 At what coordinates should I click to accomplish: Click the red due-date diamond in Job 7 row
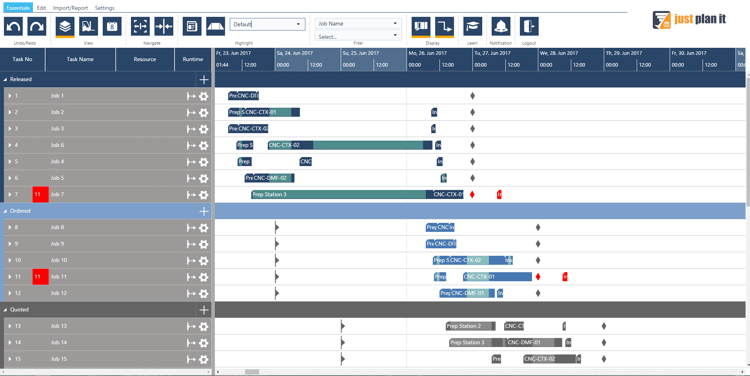pyautogui.click(x=473, y=194)
